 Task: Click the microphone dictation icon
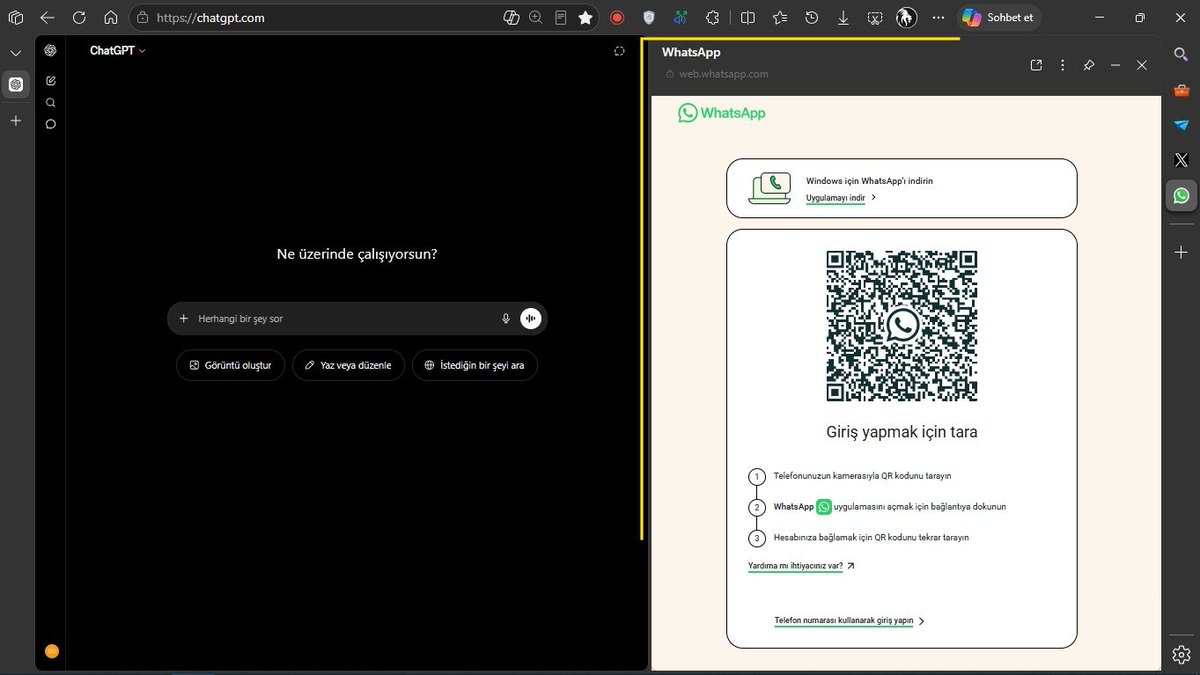click(506, 318)
